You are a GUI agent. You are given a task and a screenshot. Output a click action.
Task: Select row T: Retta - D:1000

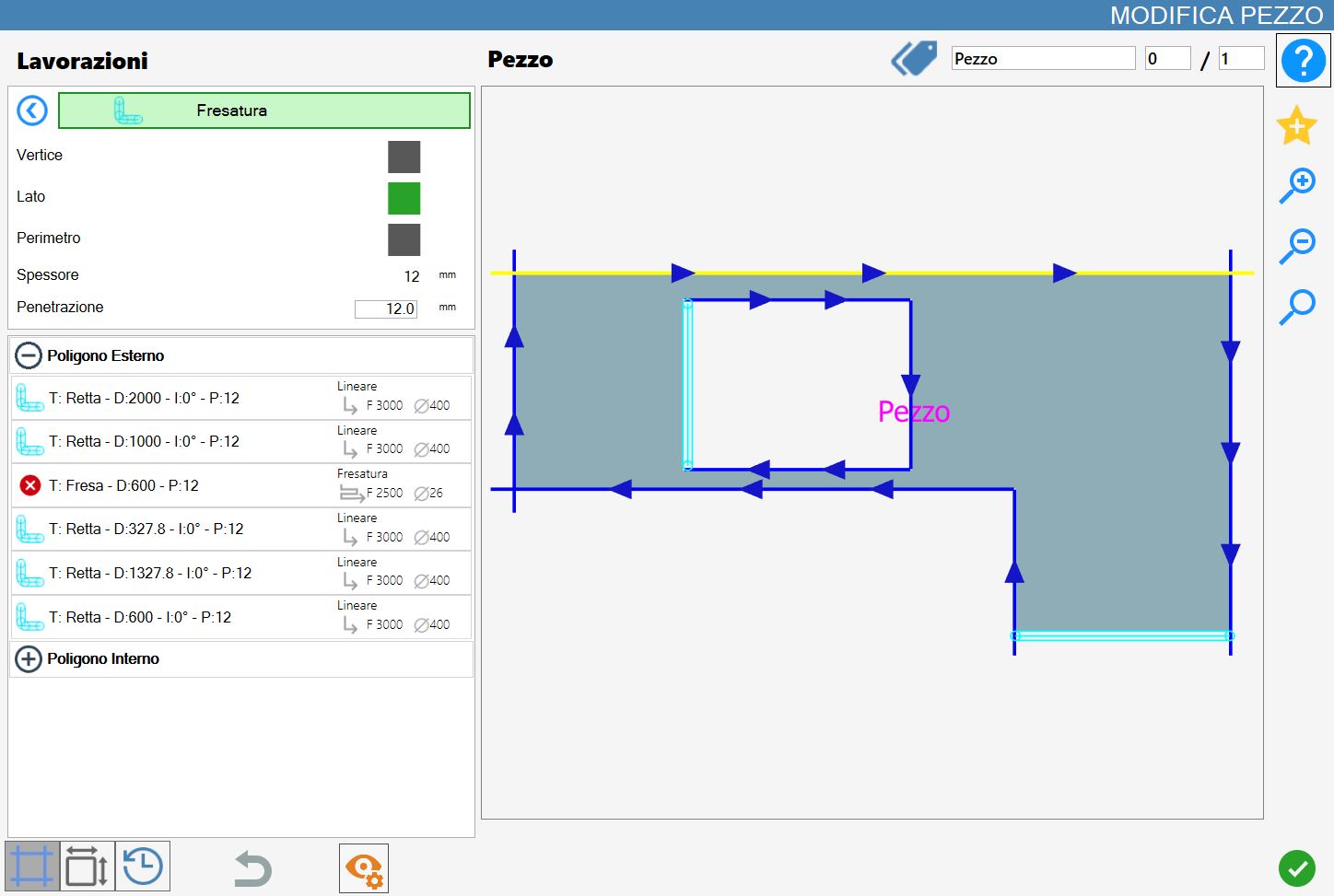coord(241,442)
